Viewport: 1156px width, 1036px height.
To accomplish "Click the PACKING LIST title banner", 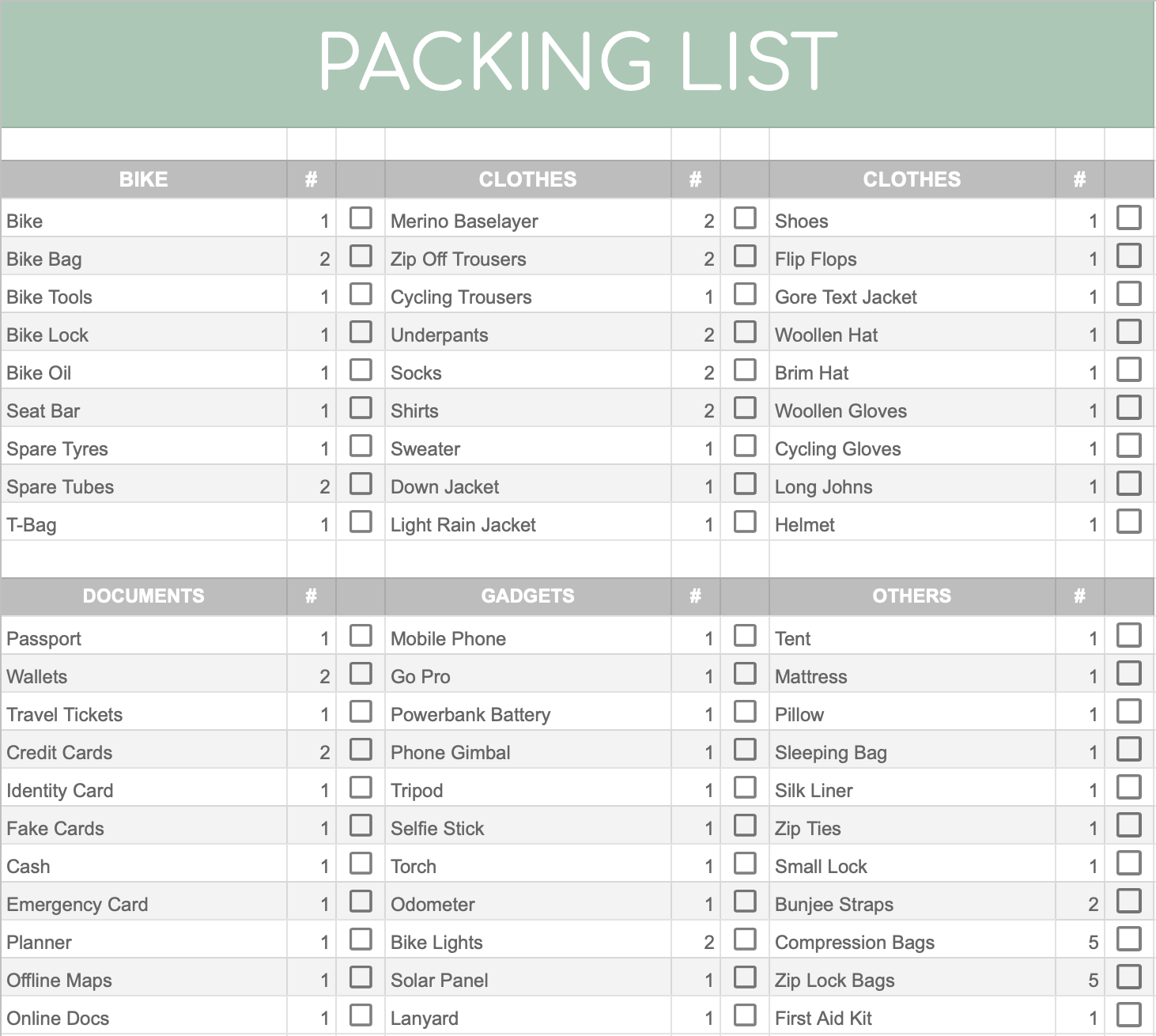I will pos(578,63).
